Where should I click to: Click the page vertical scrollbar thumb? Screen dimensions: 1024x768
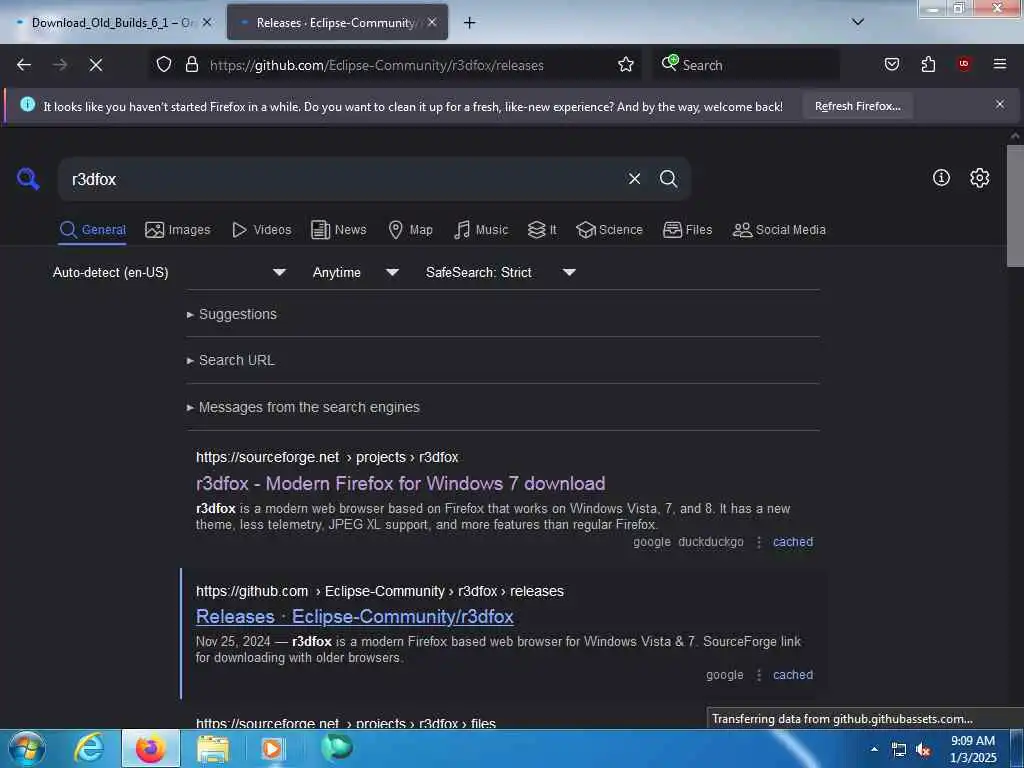(x=1015, y=205)
